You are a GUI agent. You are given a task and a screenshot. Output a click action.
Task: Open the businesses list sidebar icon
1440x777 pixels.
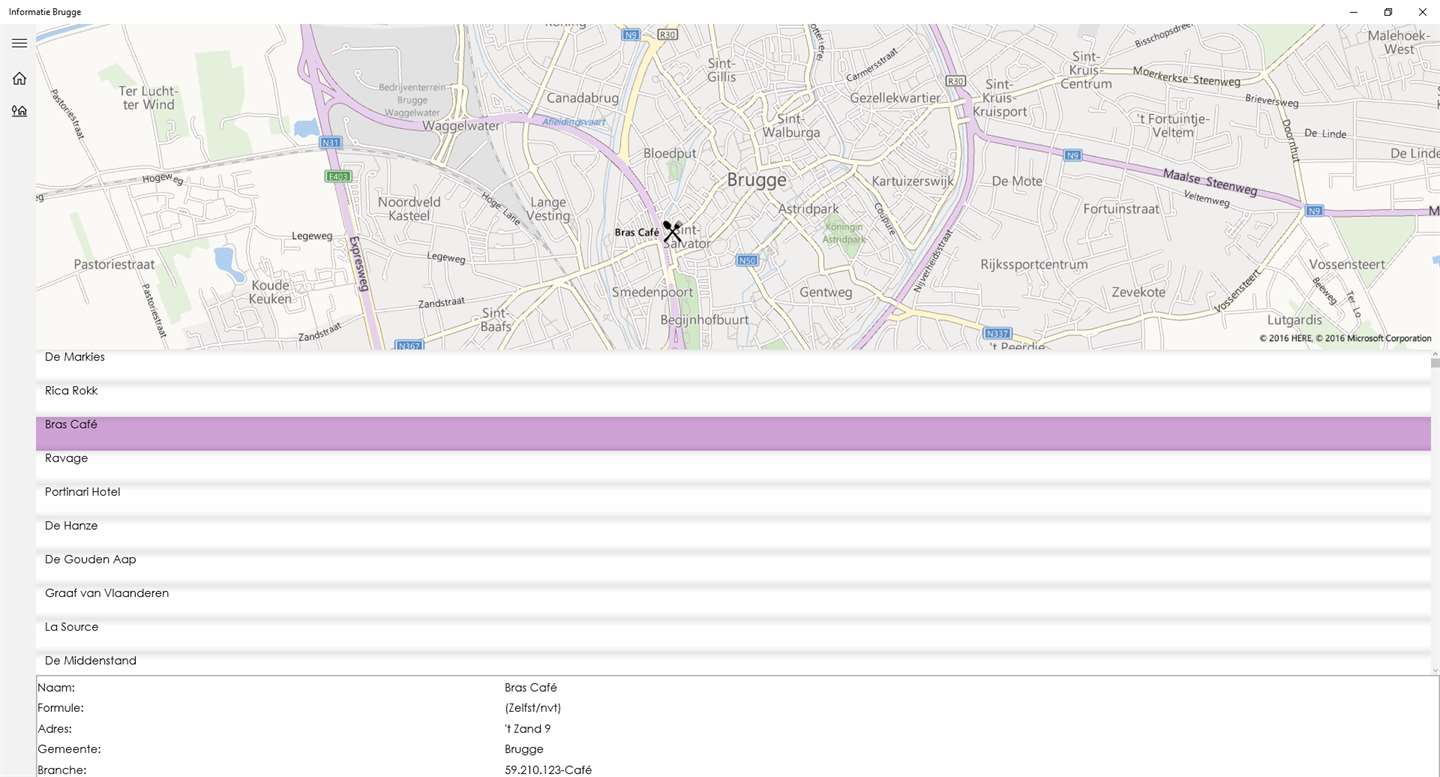[19, 111]
